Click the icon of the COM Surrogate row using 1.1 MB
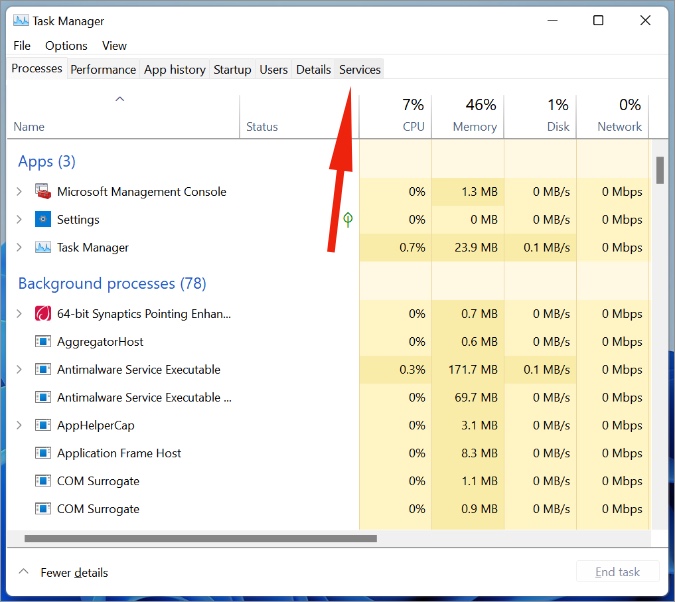Viewport: 675px width, 602px height. click(x=43, y=481)
